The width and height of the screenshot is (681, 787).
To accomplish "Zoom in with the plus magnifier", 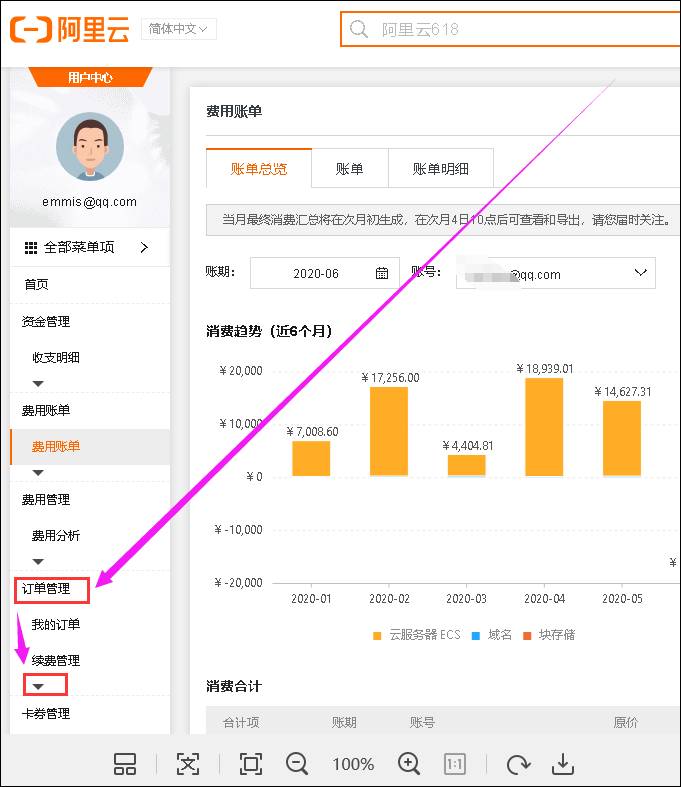I will 409,764.
